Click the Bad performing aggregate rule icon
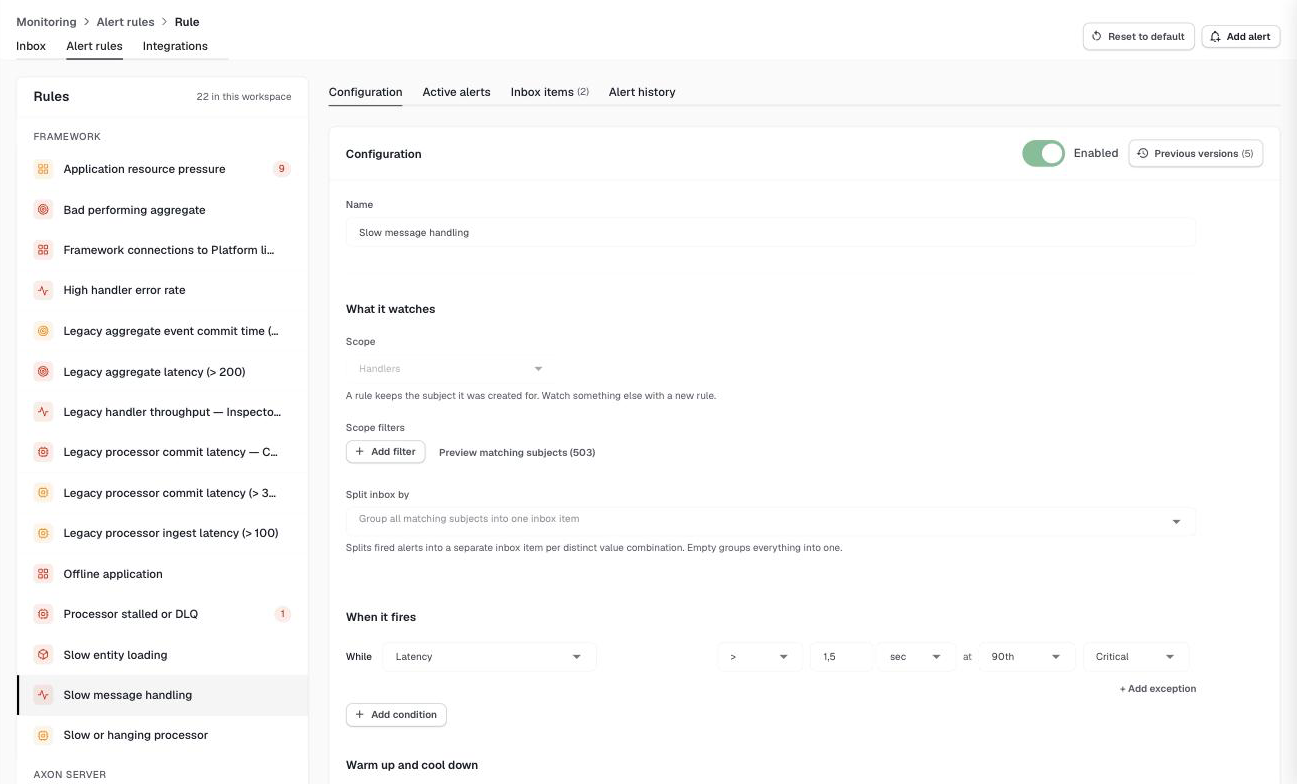This screenshot has height=784, width=1297. (43, 210)
